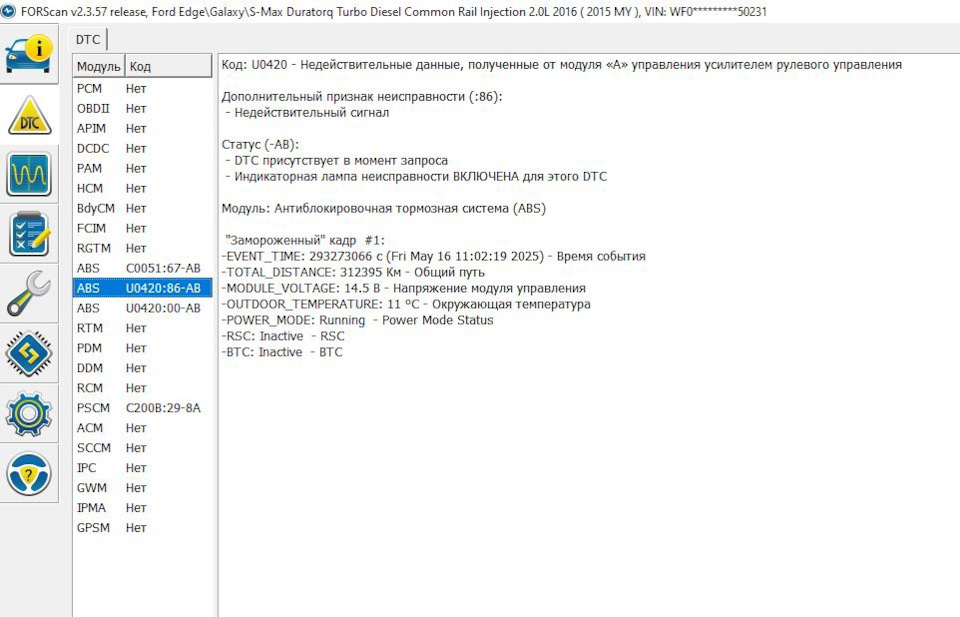The height and width of the screenshot is (617, 960).
Task: Click the OUTDOOR_TEMPERATURE 11 °C line
Action: tap(406, 304)
